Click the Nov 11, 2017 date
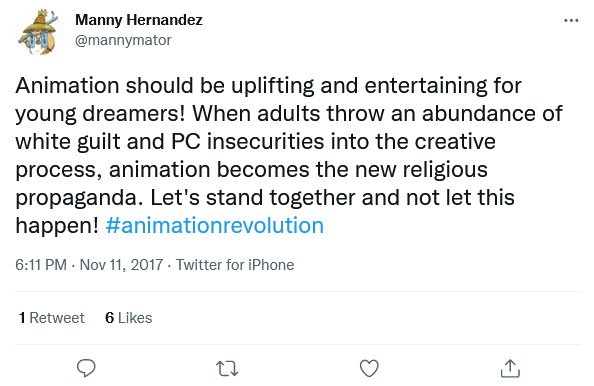The image size is (594, 386). [121, 264]
